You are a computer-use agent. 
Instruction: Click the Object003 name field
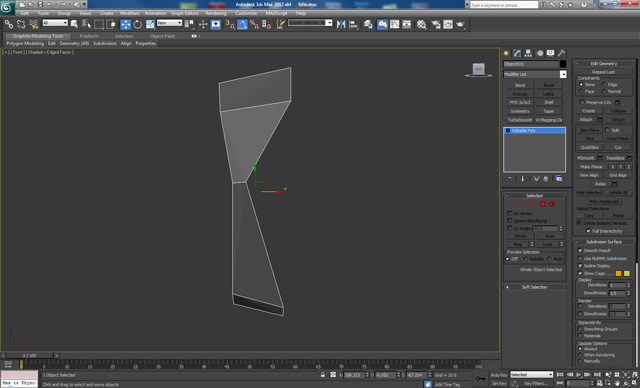coord(531,64)
